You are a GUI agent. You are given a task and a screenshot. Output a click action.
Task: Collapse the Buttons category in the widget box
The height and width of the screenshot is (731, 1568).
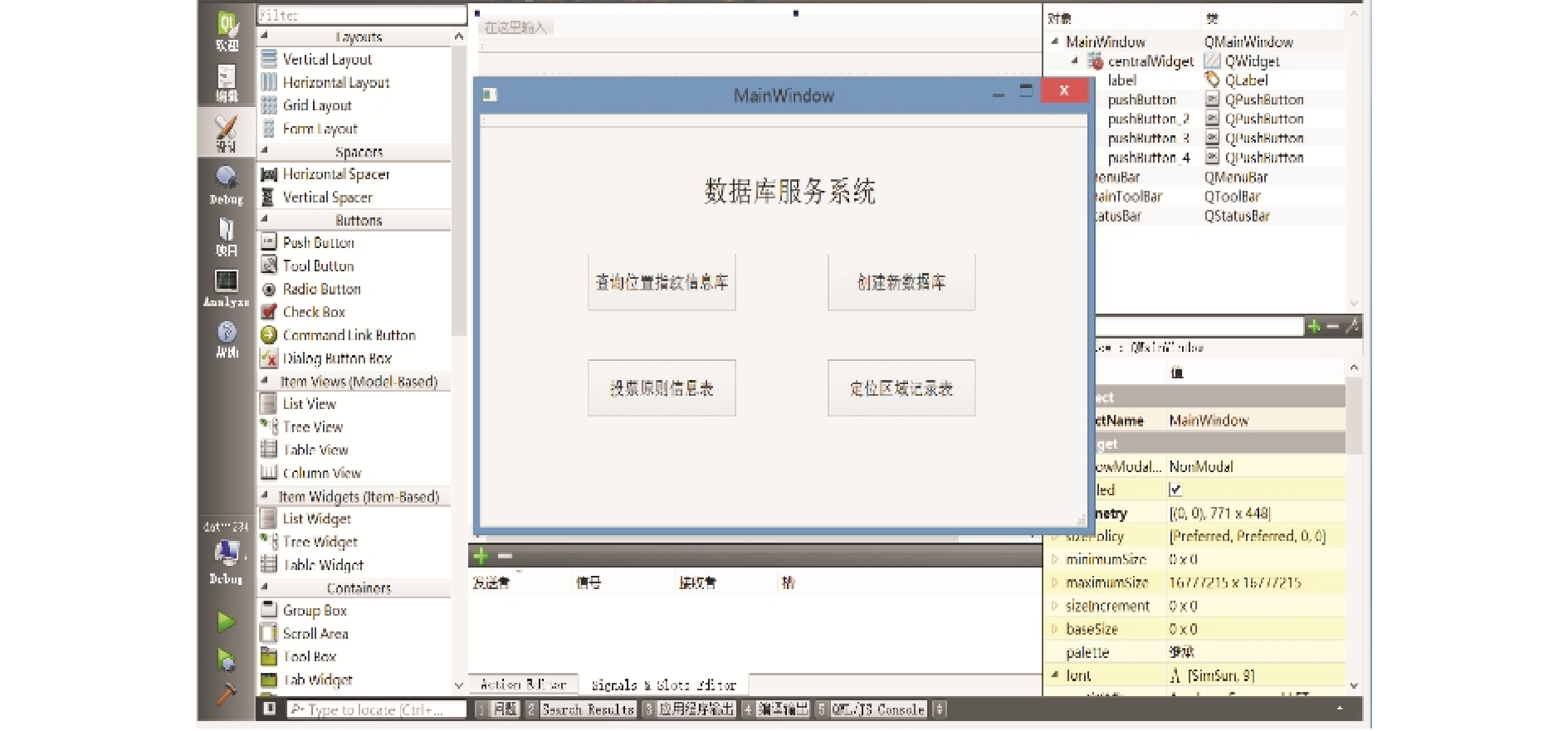point(265,220)
